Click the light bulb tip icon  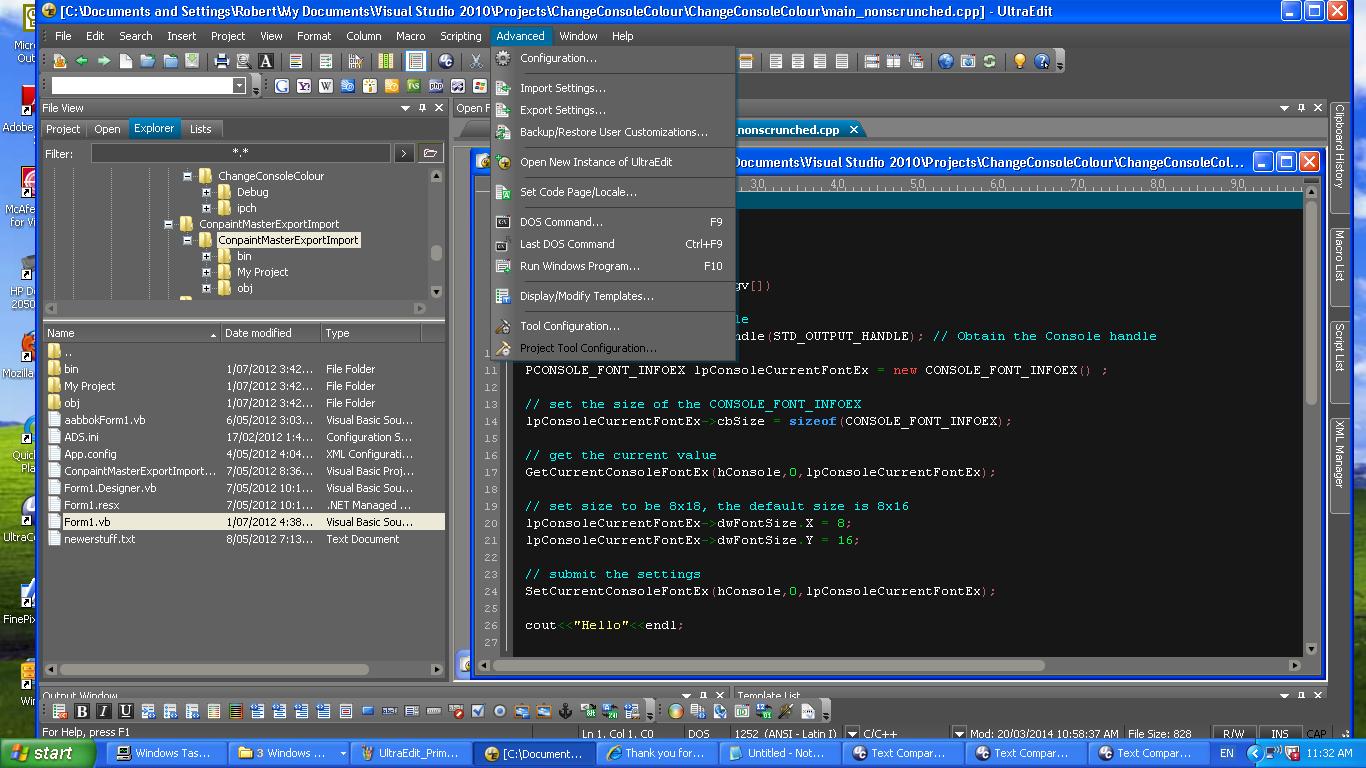coord(1019,62)
